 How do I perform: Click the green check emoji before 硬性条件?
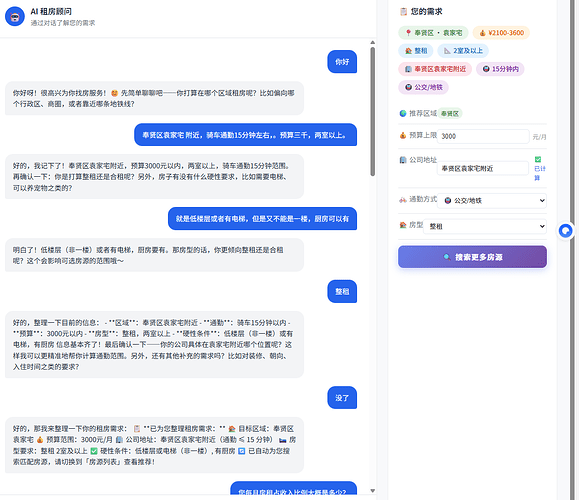click(94, 451)
